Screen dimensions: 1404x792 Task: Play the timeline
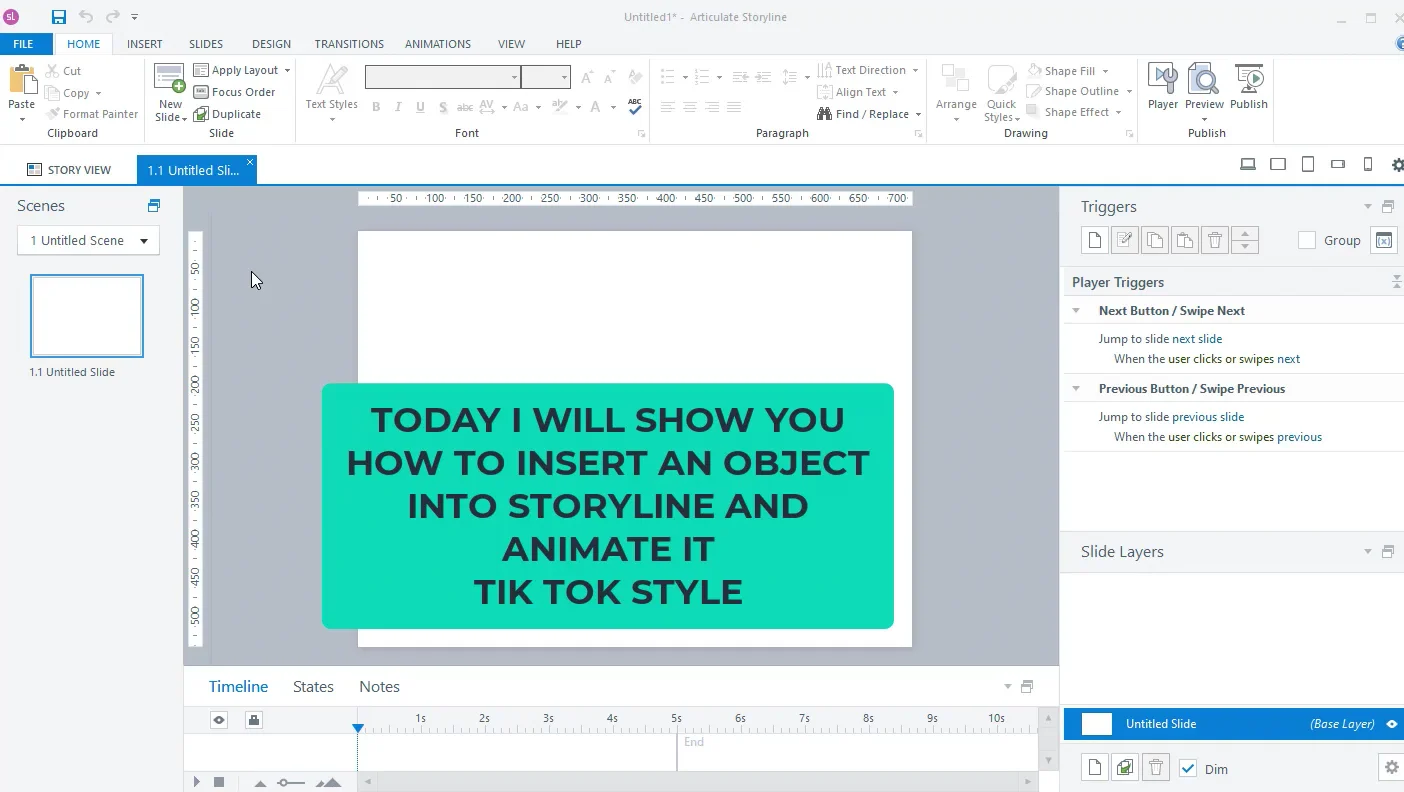pos(197,782)
